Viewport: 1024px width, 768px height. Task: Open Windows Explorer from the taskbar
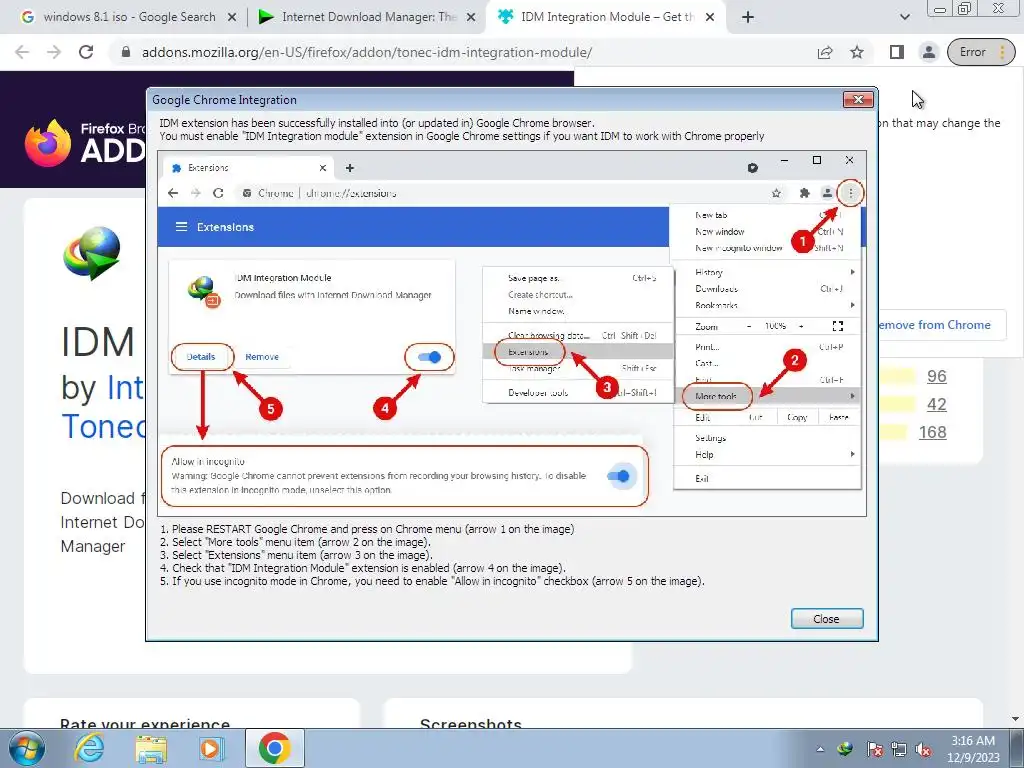pyautogui.click(x=151, y=748)
